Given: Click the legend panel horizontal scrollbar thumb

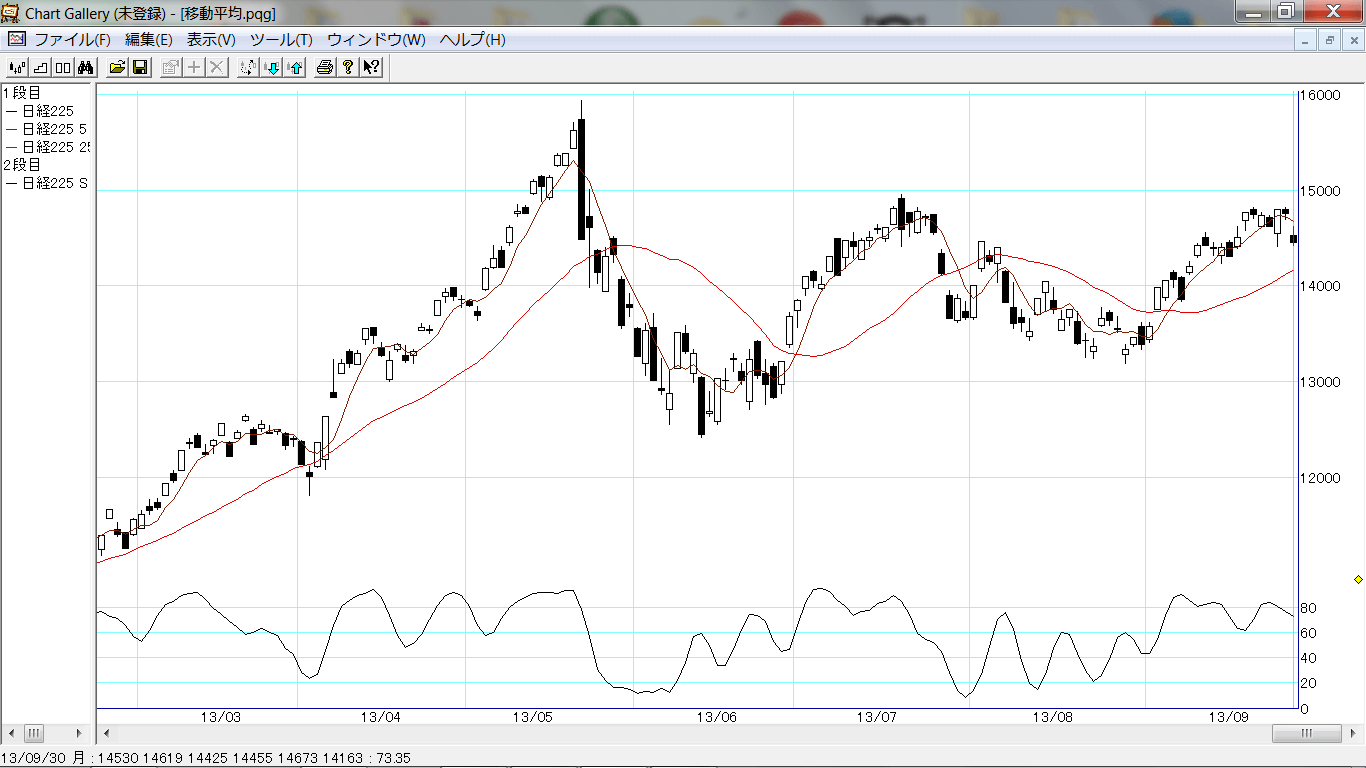Looking at the screenshot, I should coord(33,733).
